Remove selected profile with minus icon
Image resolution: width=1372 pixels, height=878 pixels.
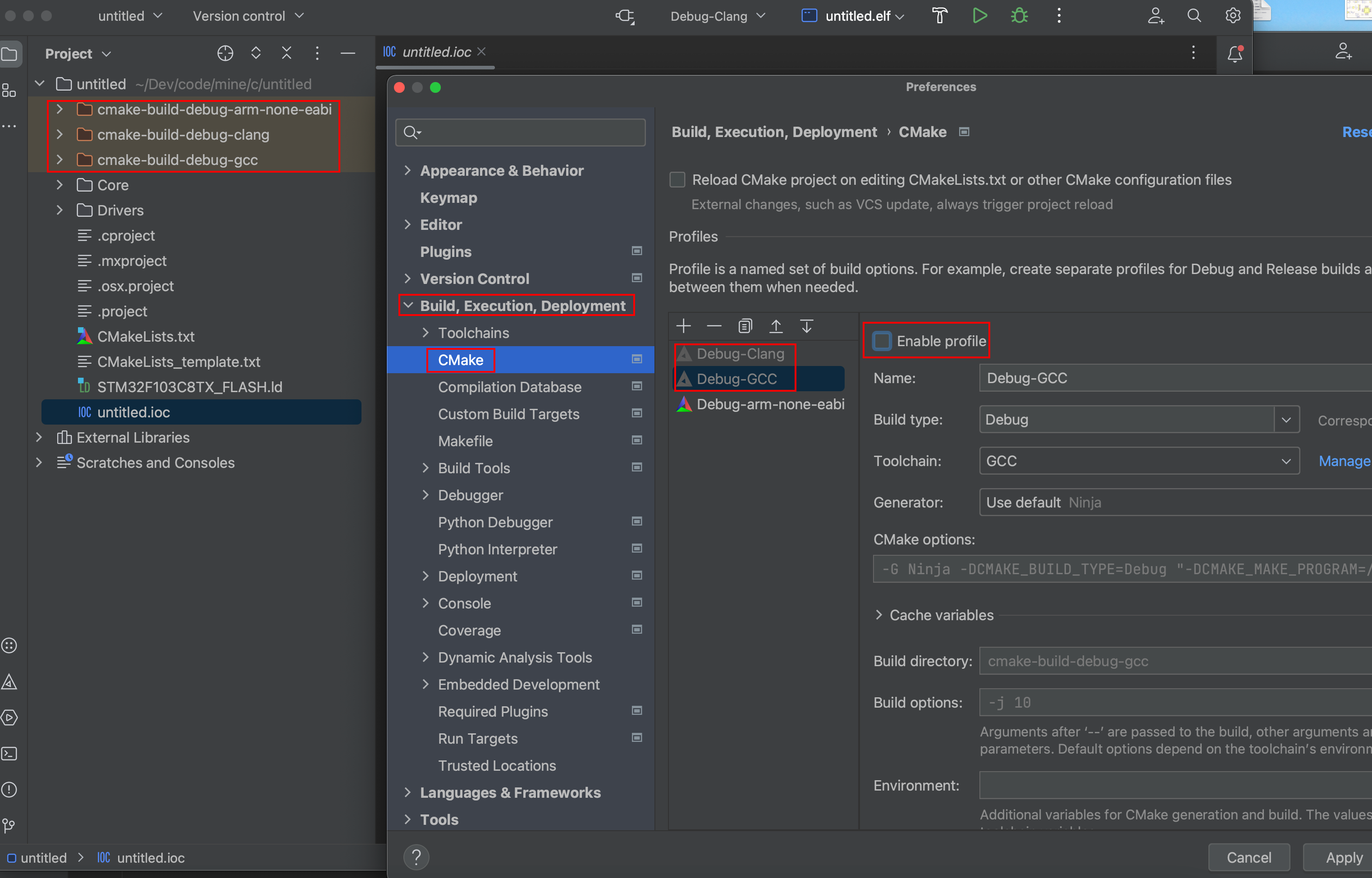click(713, 326)
